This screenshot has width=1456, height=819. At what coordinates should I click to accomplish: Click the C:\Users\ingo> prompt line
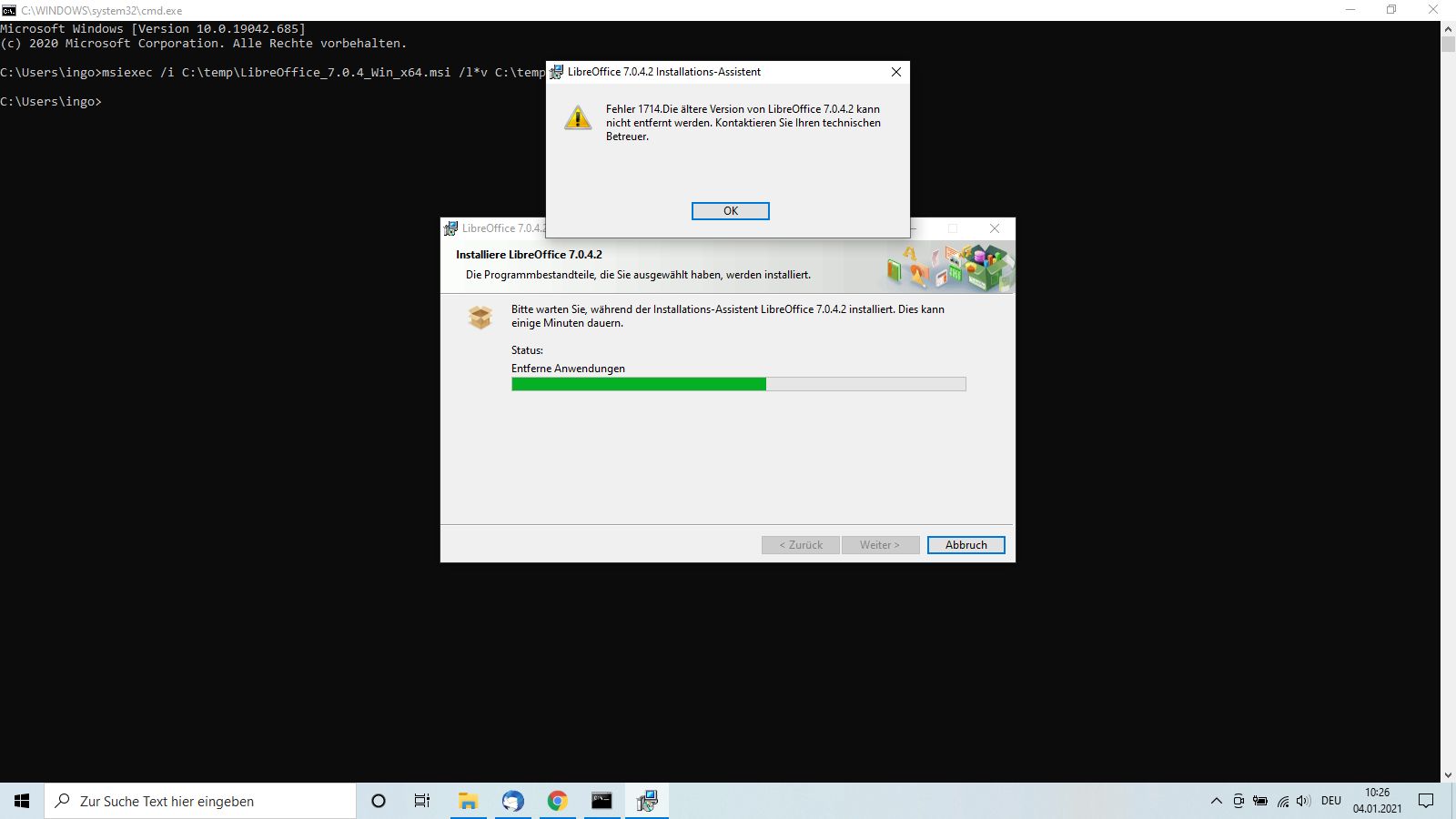pyautogui.click(x=51, y=102)
